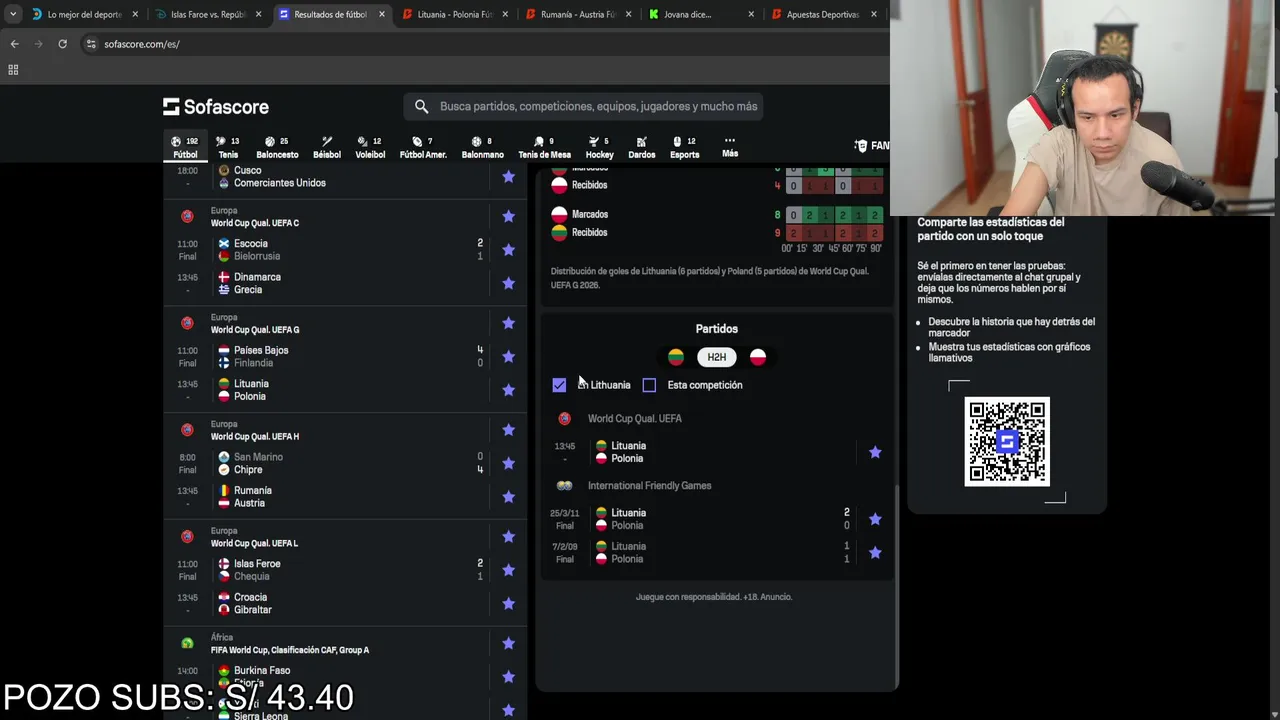The image size is (1280, 720).
Task: Open the Hockey sport category
Action: tap(599, 147)
